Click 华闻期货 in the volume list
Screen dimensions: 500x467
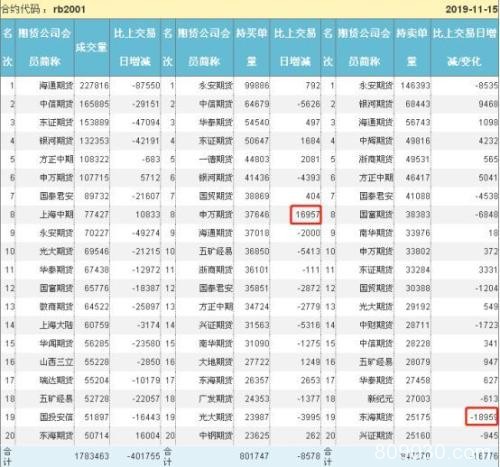[x=56, y=343]
